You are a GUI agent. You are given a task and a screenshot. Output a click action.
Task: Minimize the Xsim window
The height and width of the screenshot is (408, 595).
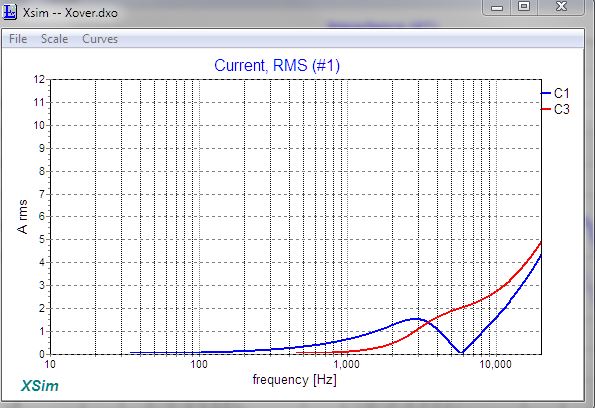tap(497, 7)
